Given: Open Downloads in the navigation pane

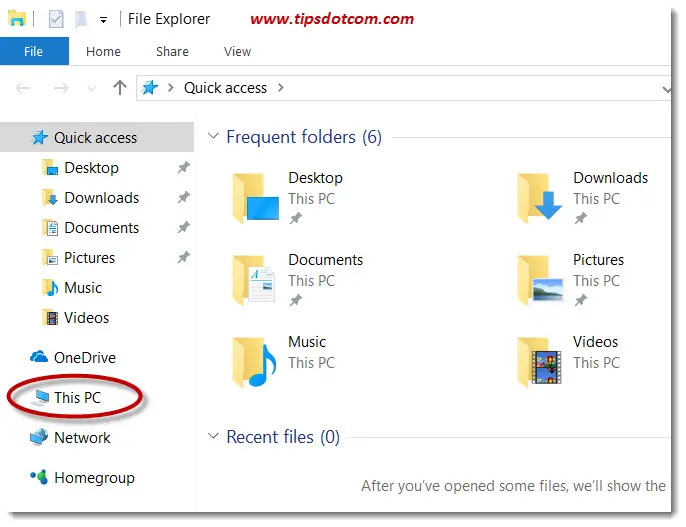Looking at the screenshot, I should click(x=102, y=198).
